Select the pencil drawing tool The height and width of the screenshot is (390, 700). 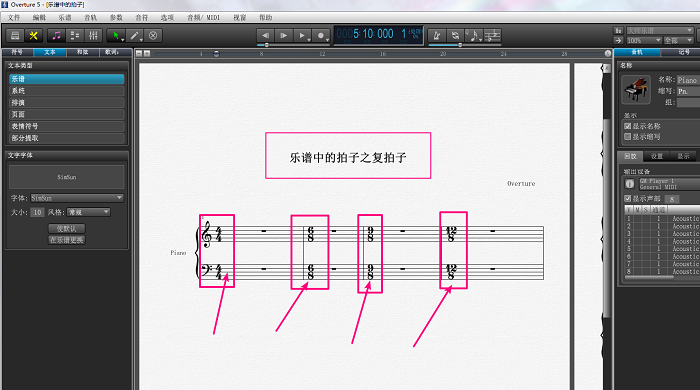coord(135,36)
